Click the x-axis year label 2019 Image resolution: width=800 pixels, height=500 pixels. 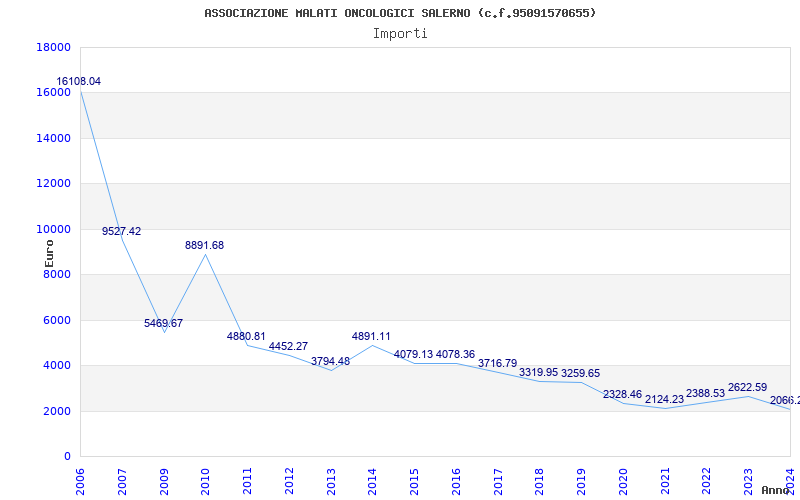(x=582, y=482)
